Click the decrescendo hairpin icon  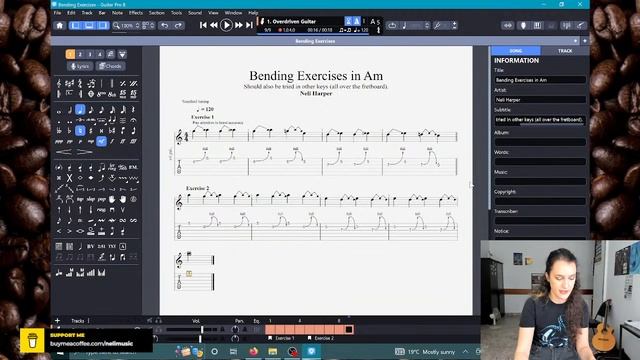point(84,152)
